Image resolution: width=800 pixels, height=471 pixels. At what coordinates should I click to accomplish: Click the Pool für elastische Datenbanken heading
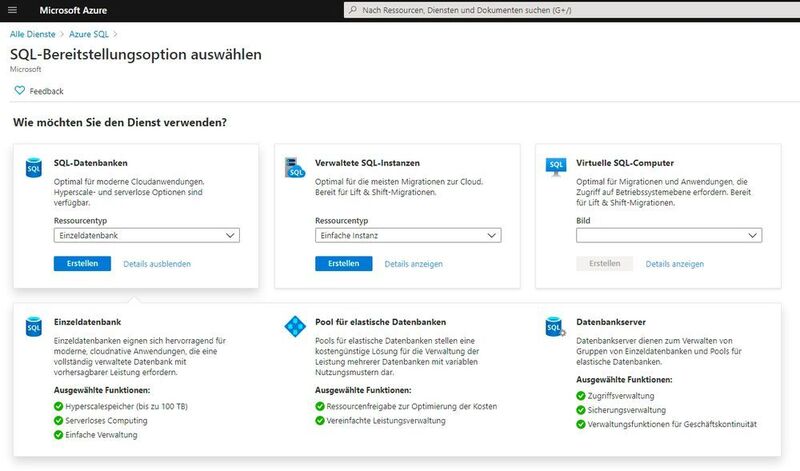(380, 322)
